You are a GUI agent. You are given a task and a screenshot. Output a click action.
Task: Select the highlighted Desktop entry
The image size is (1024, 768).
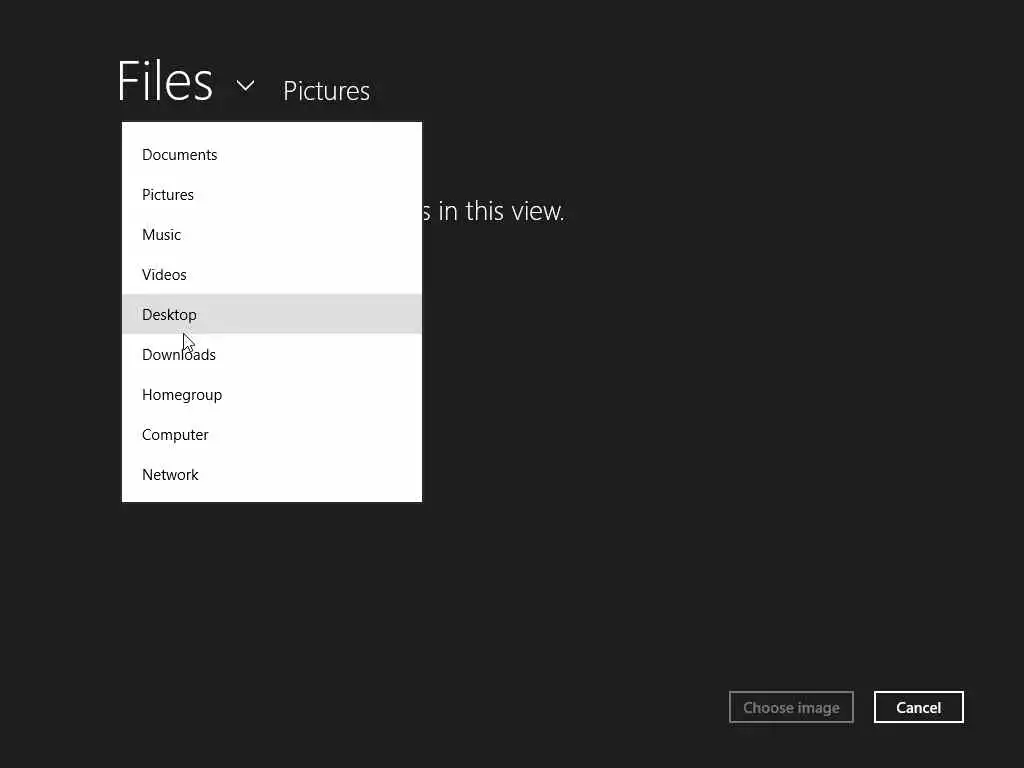tap(170, 315)
